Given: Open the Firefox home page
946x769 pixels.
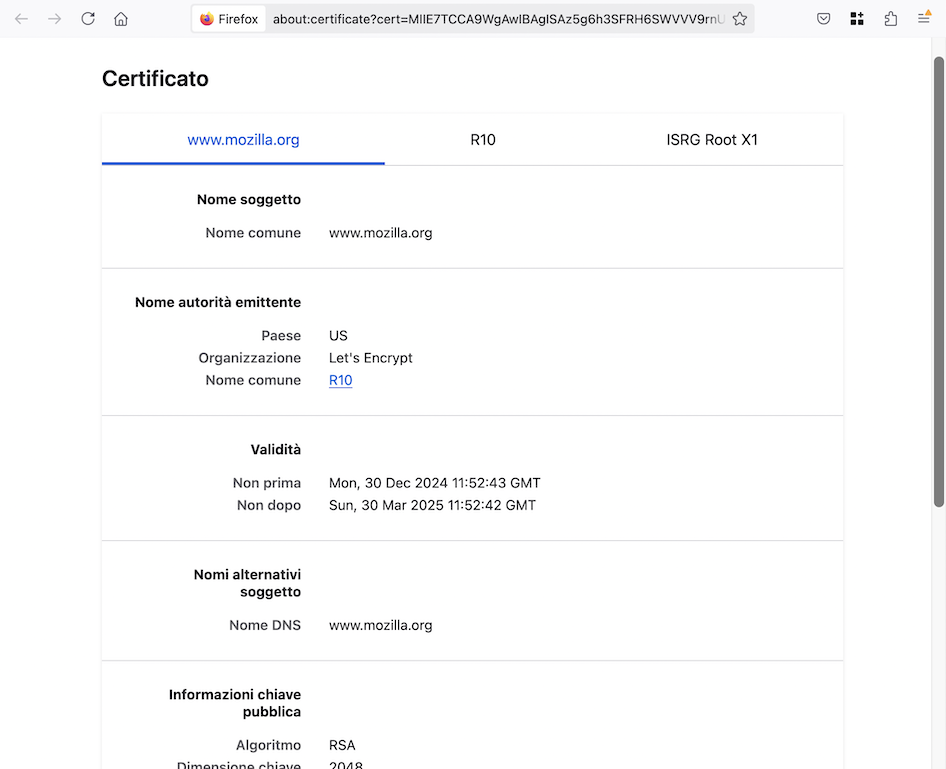Looking at the screenshot, I should 121,19.
